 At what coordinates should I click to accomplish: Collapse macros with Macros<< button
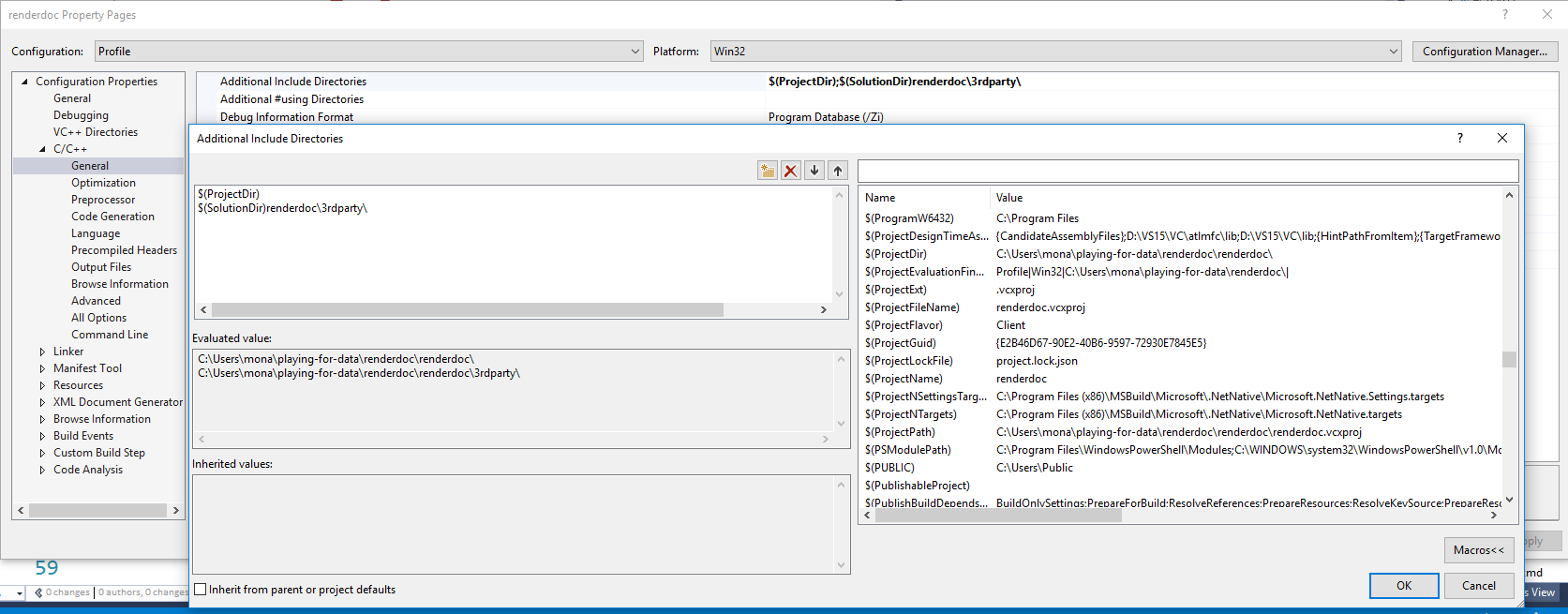click(x=1479, y=550)
